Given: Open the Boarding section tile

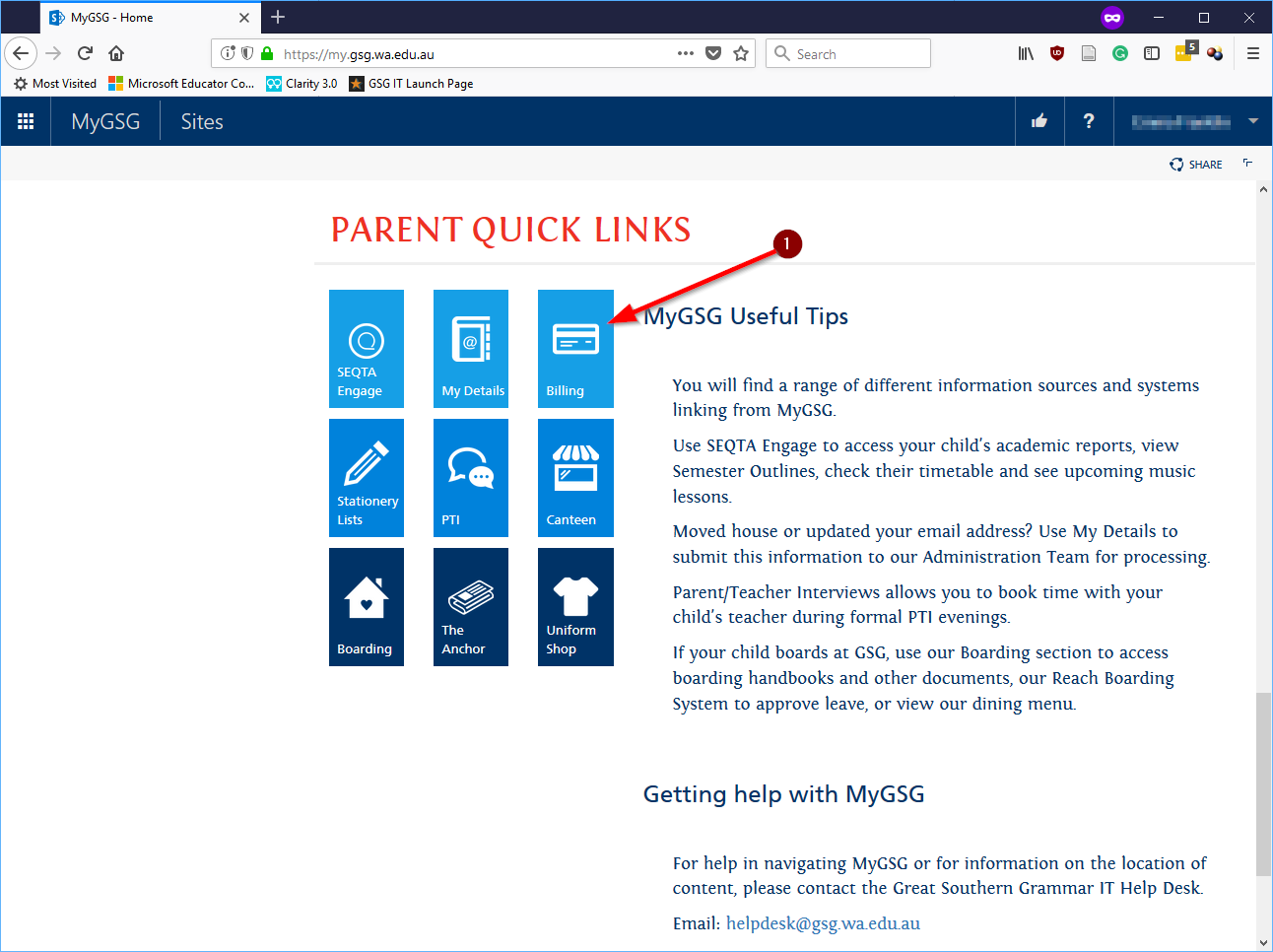Looking at the screenshot, I should [x=366, y=606].
